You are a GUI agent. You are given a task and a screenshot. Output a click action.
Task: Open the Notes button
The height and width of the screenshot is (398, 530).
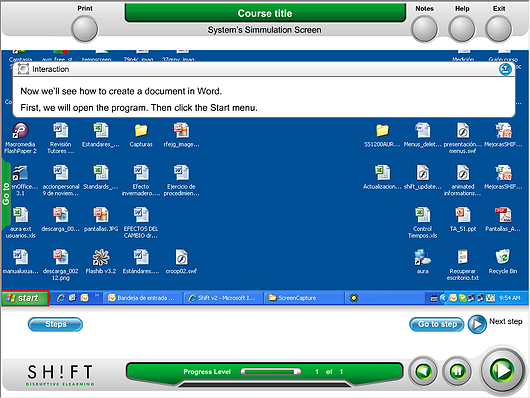click(x=425, y=29)
